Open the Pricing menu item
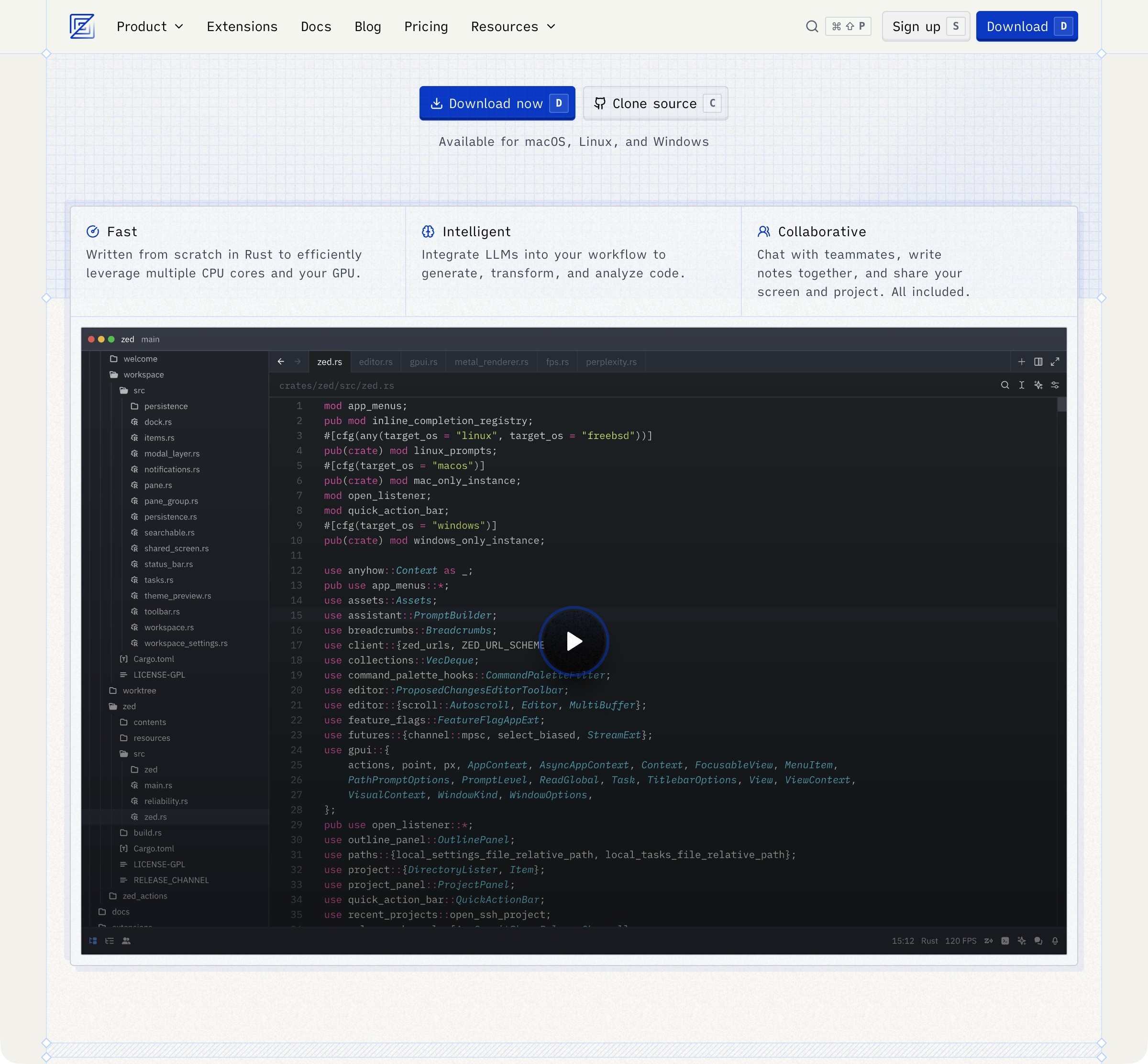Image resolution: width=1148 pixels, height=1064 pixels. (x=426, y=26)
